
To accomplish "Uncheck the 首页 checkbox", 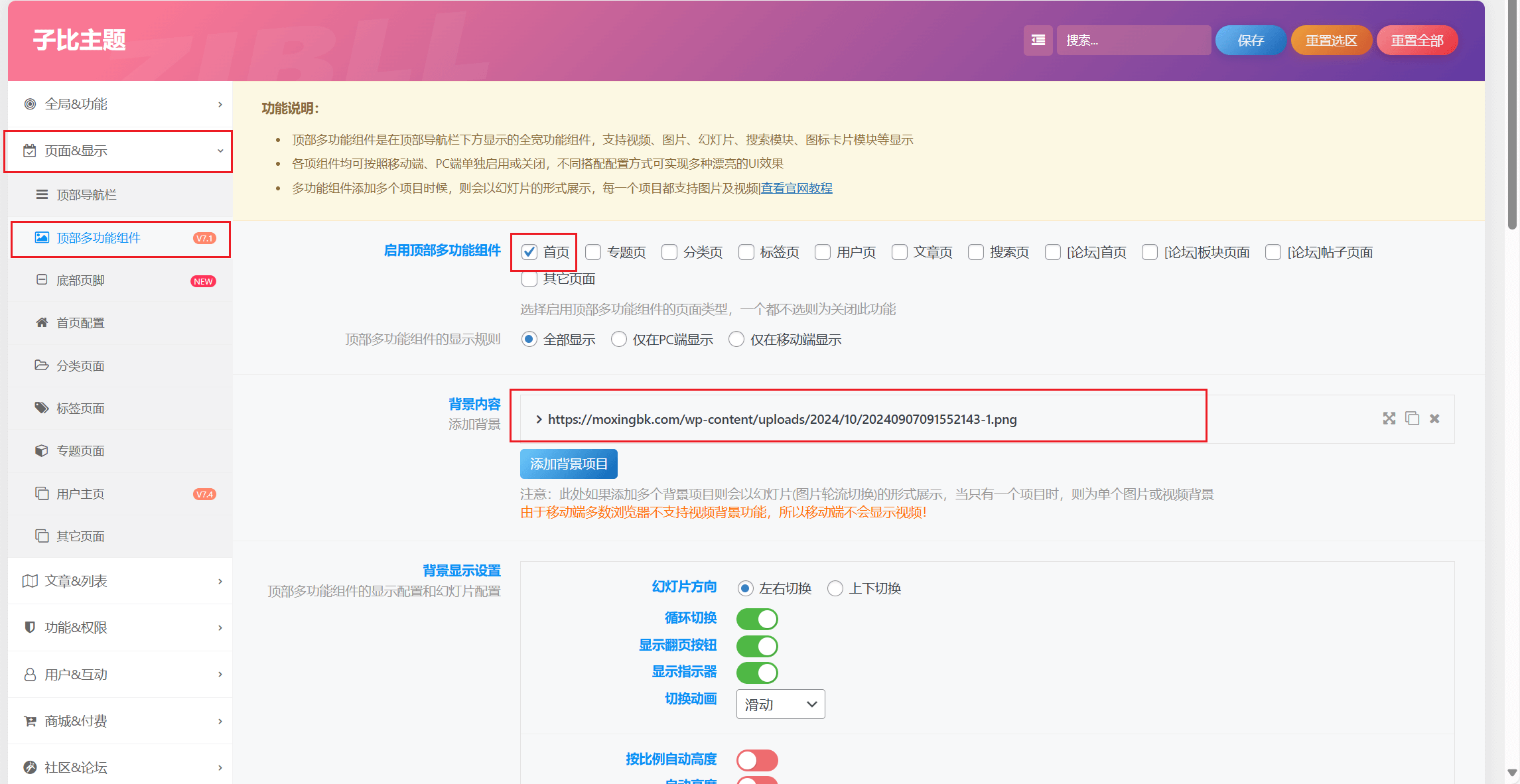I will [x=529, y=252].
